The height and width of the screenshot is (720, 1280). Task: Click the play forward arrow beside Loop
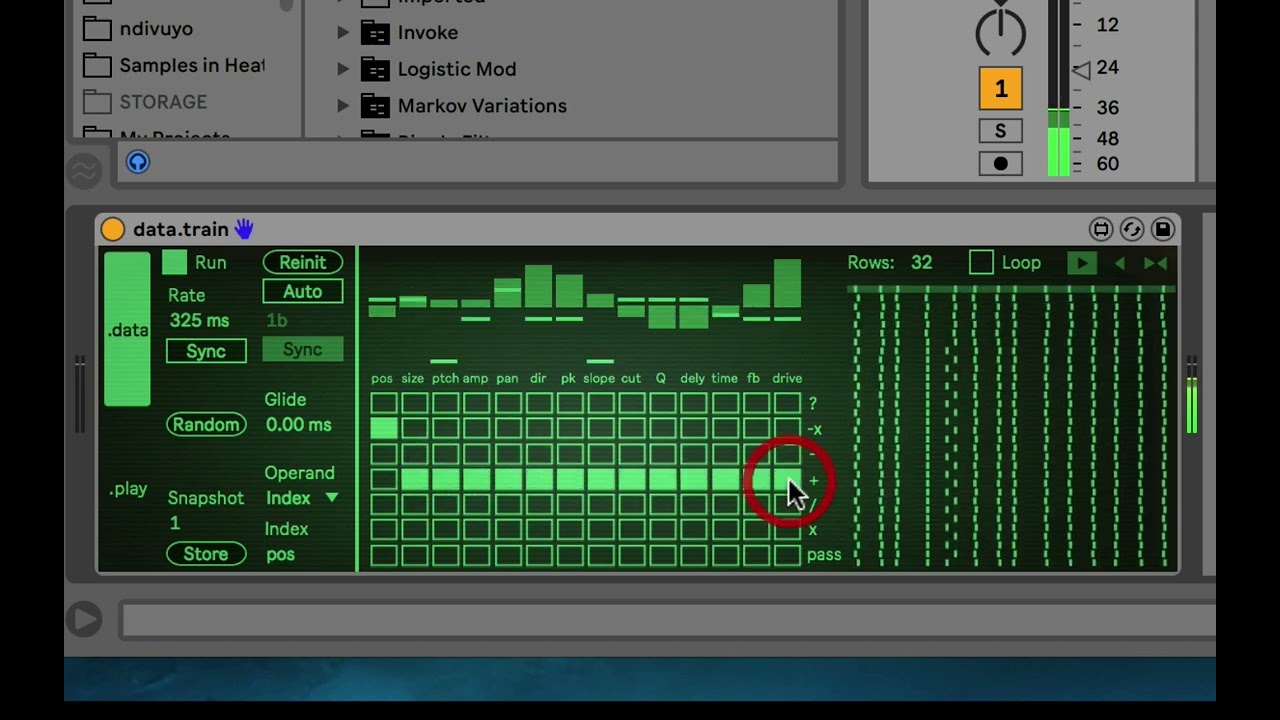pyautogui.click(x=1081, y=263)
